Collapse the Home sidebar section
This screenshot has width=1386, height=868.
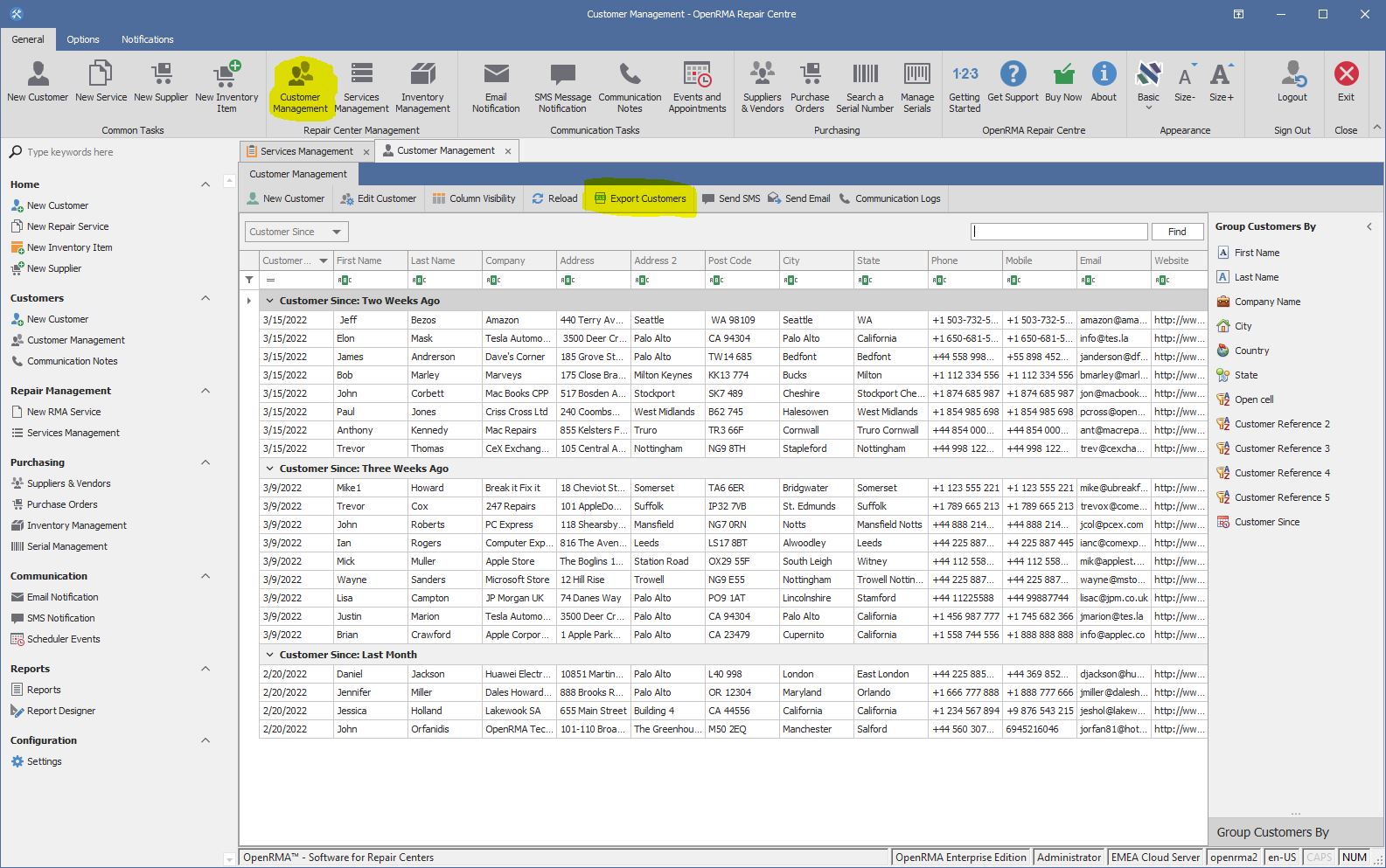point(205,184)
